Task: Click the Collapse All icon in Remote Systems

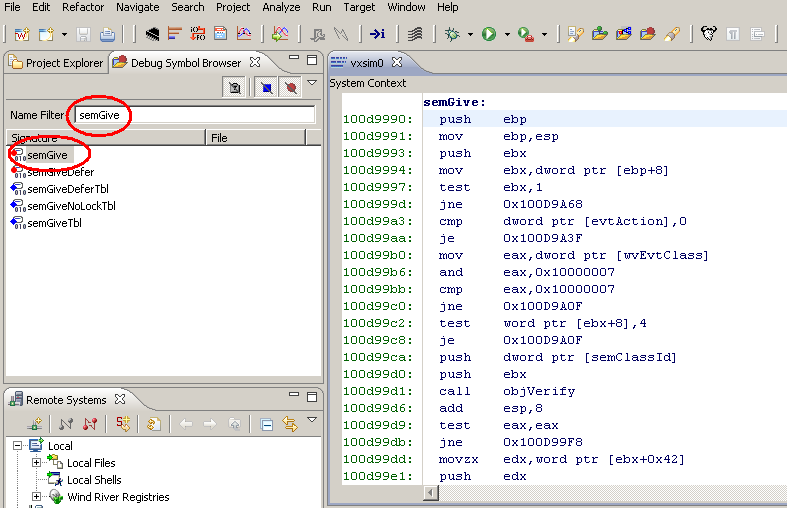Action: (267, 425)
